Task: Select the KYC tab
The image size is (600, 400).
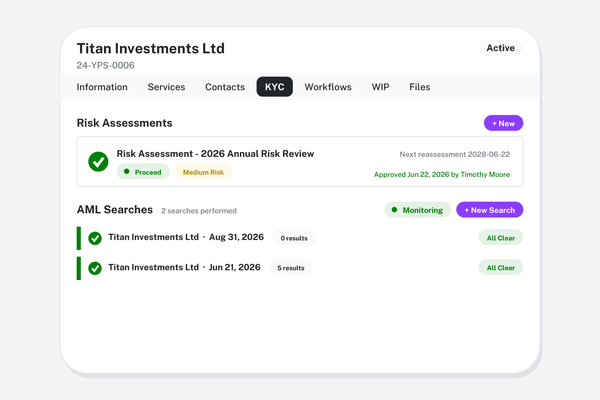Action: 275,87
